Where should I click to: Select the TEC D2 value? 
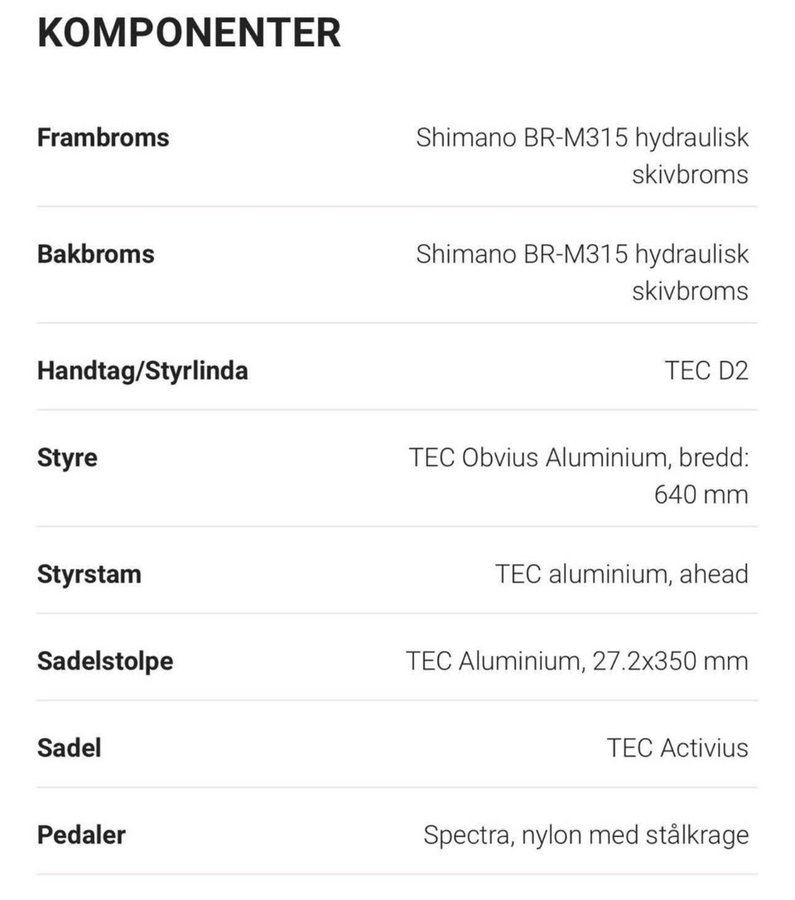pyautogui.click(x=706, y=371)
